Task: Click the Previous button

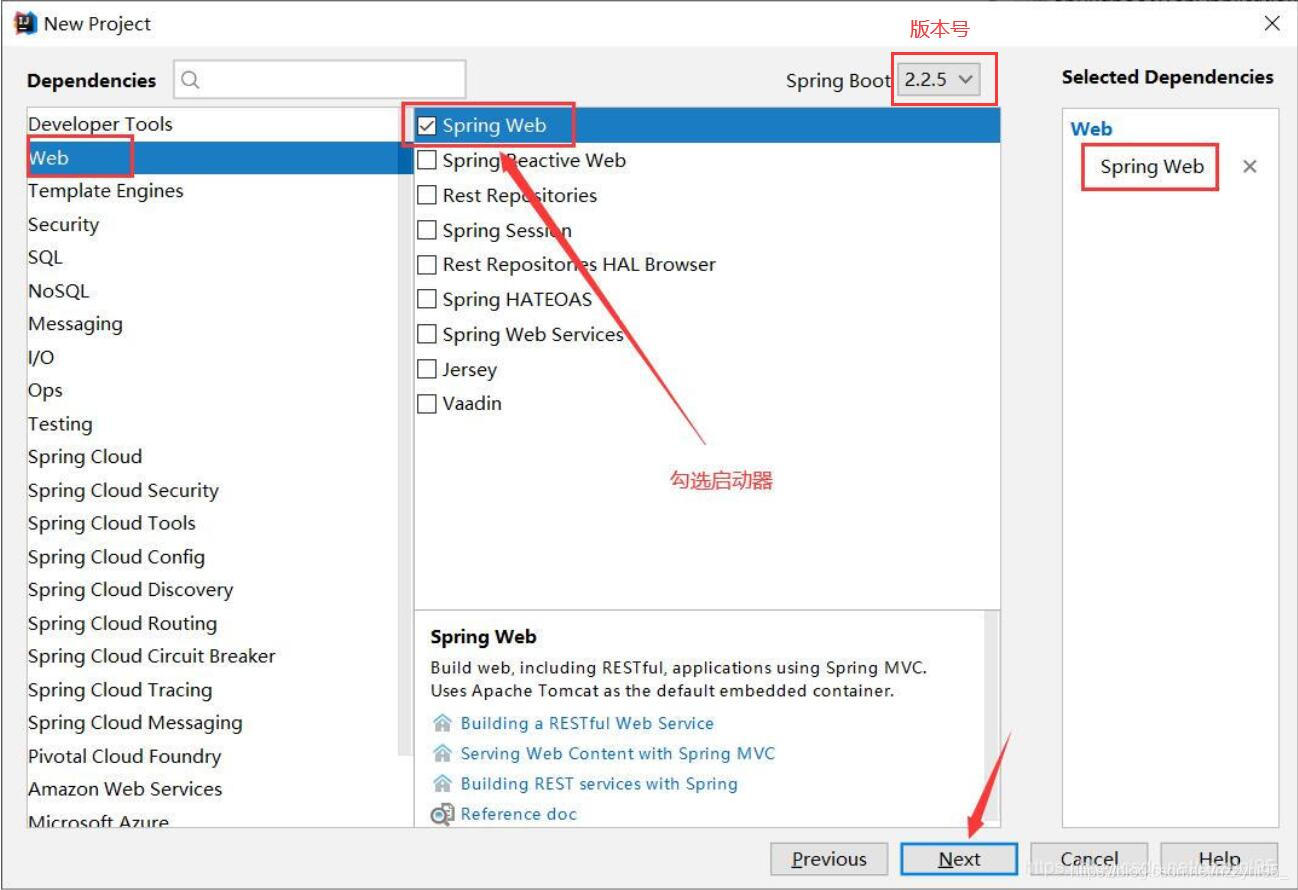Action: point(829,859)
